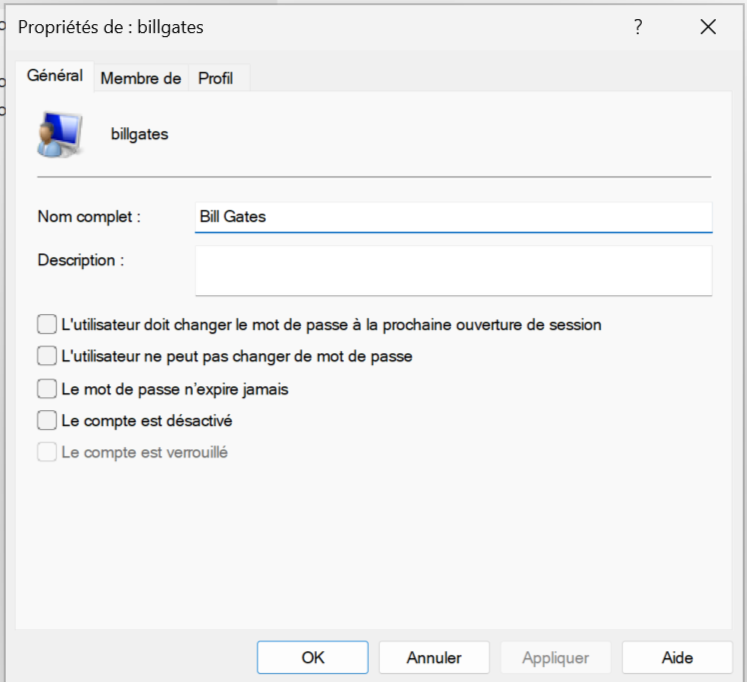
Task: Click the billgates user account icon
Action: (60, 135)
